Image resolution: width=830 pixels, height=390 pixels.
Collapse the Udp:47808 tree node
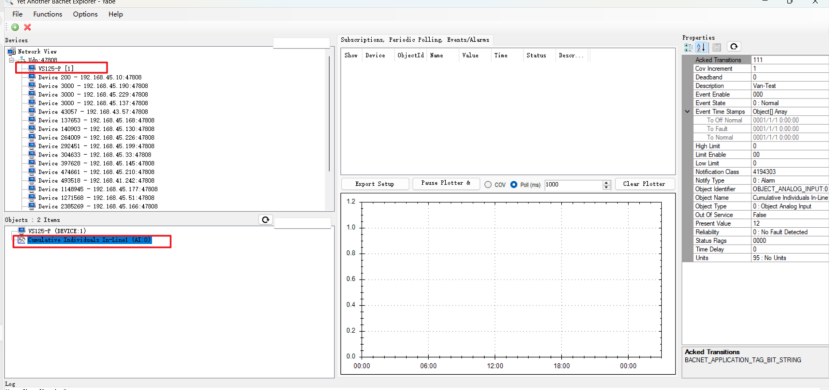[11, 60]
